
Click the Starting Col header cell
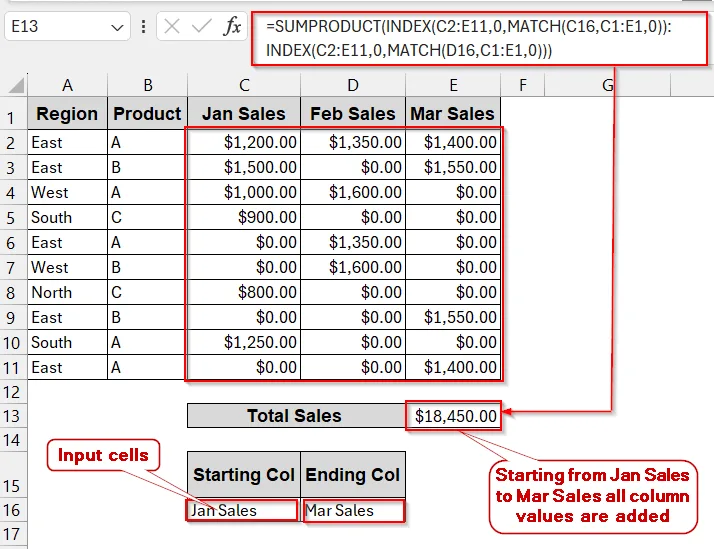244,475
